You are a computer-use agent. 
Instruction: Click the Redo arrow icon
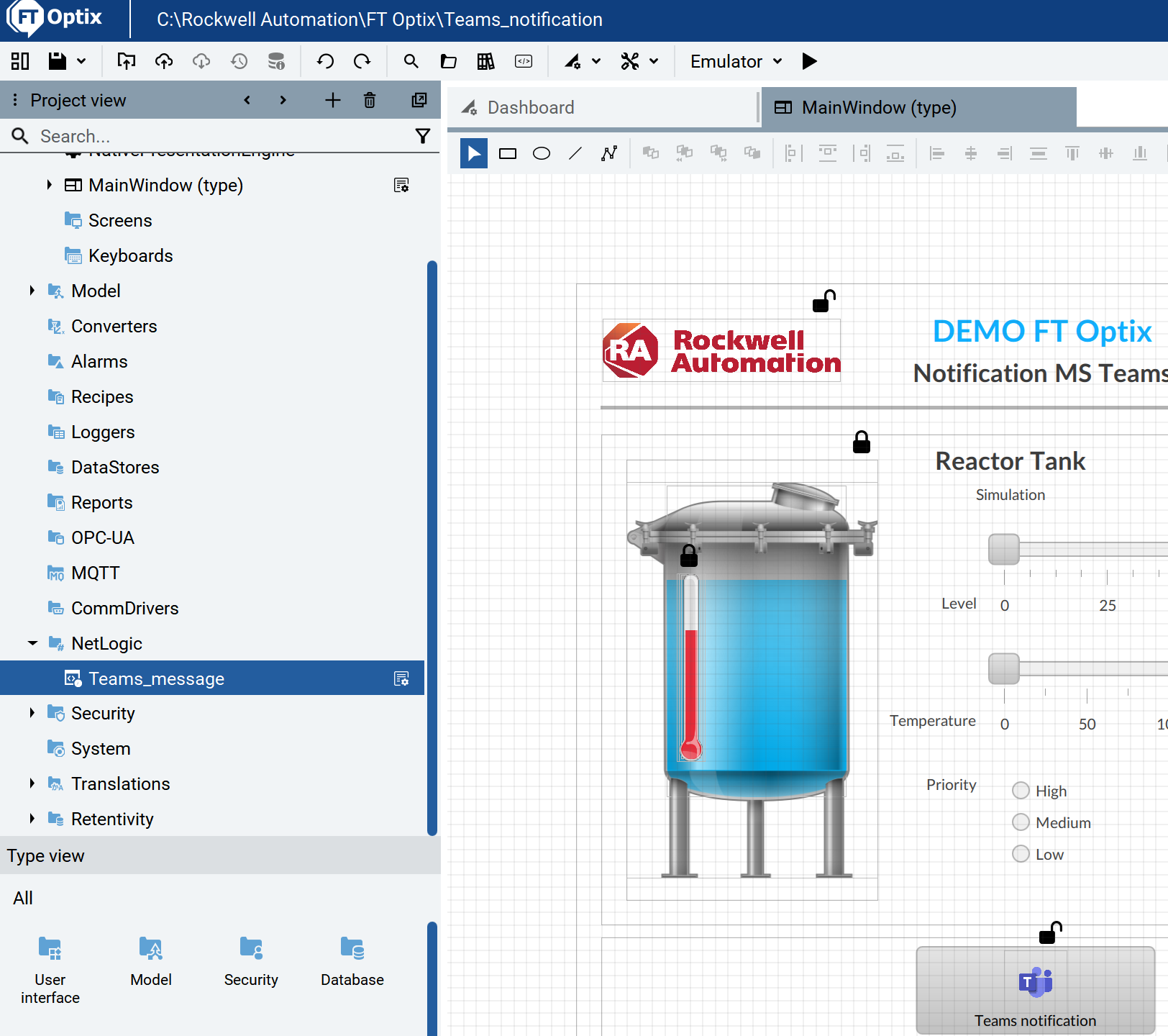(x=362, y=61)
